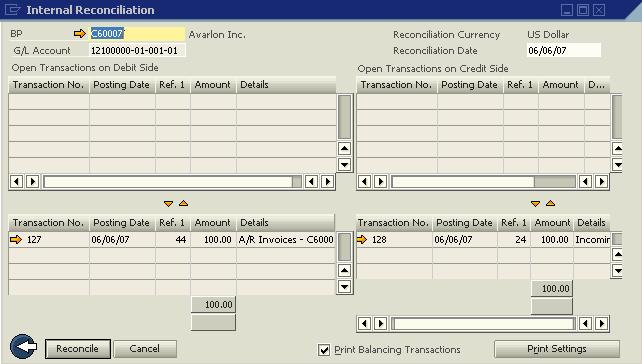
Task: Click the window menu icon beside Internal Reconciliation title
Action: click(x=12, y=9)
